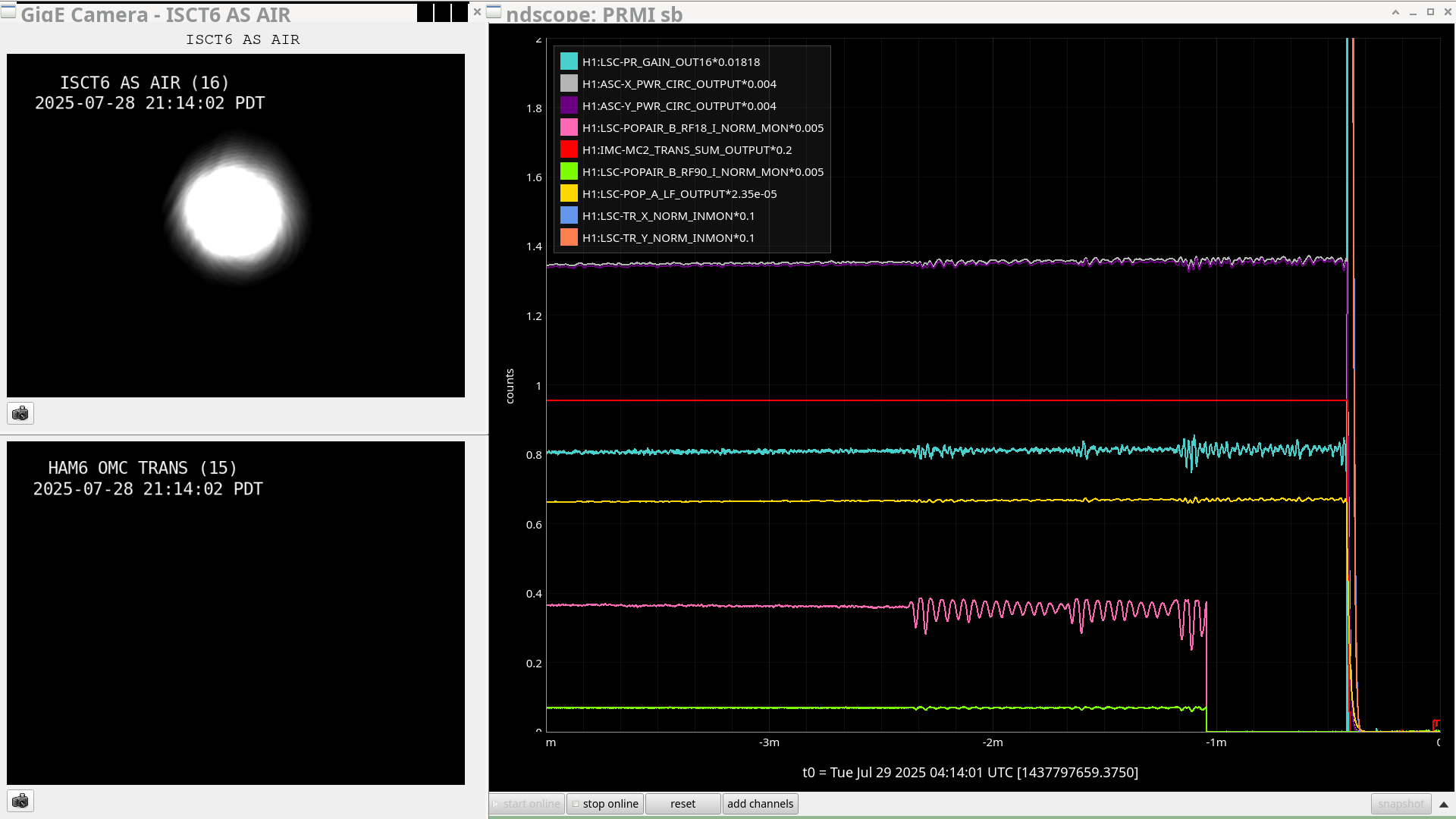The height and width of the screenshot is (819, 1456).
Task: Click the ISCT6 AS AIR camera image
Action: pyautogui.click(x=236, y=225)
